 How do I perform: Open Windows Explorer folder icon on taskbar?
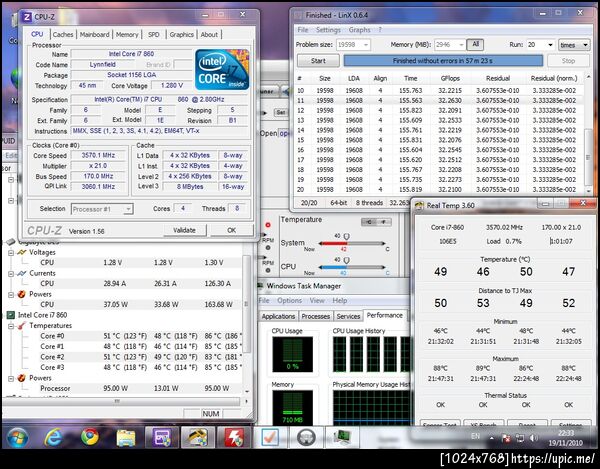click(x=126, y=438)
